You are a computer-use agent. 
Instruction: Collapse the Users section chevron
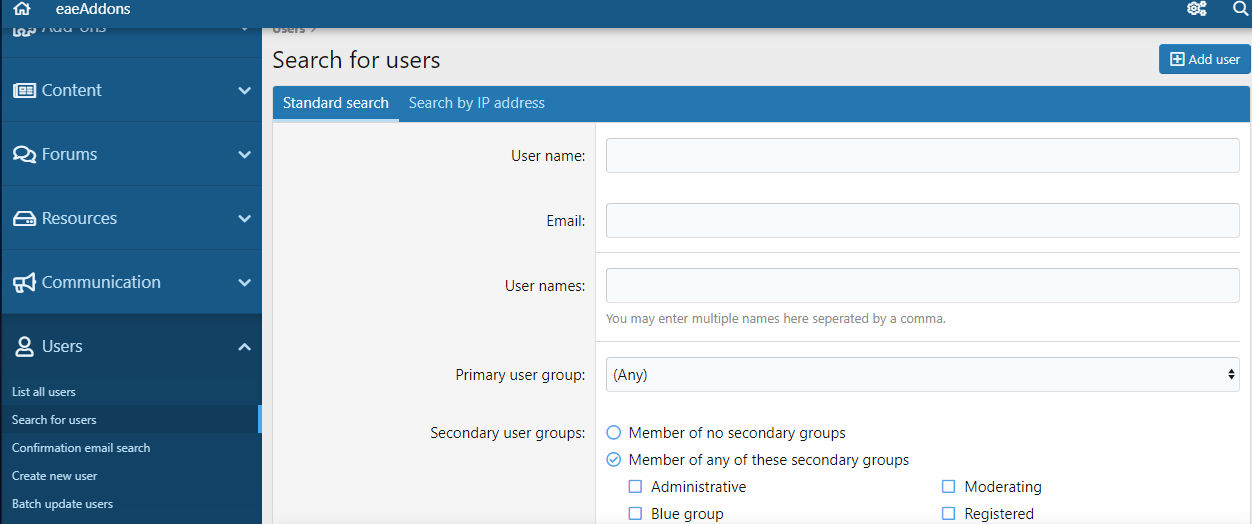point(244,346)
